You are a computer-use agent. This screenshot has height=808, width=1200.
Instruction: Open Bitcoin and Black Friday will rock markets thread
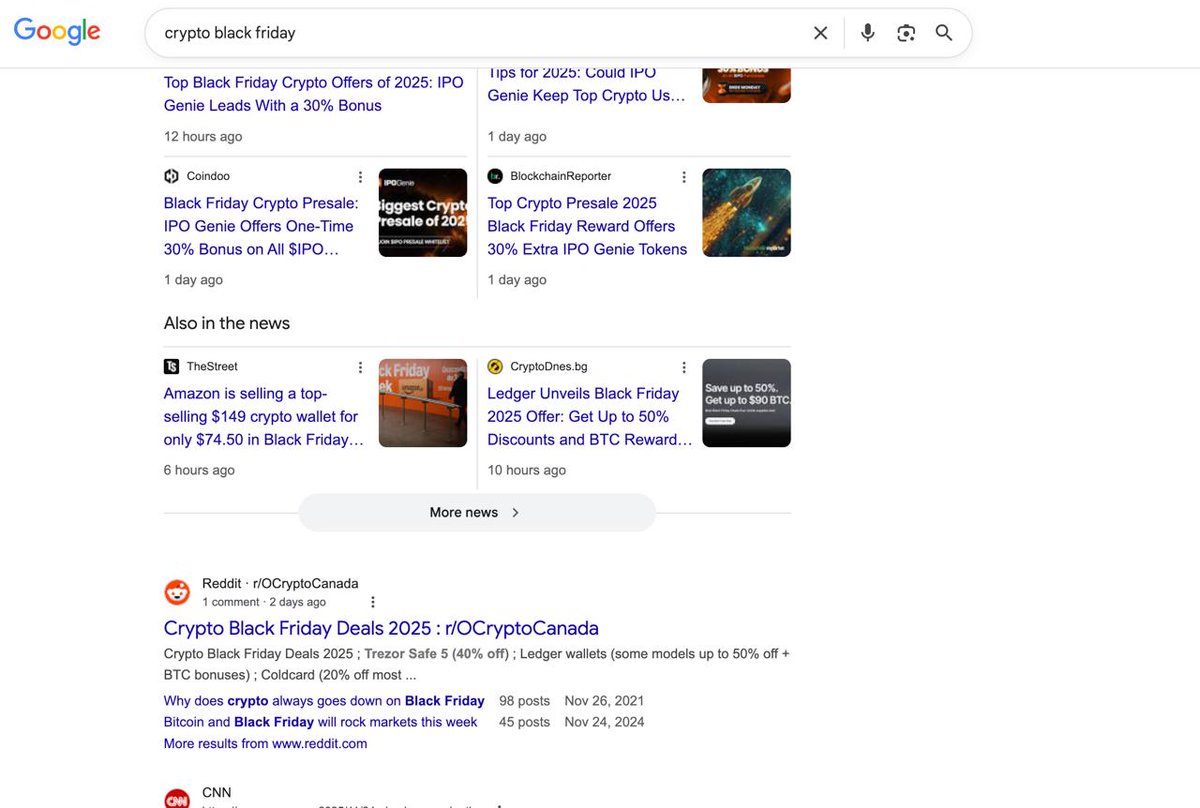coord(321,722)
